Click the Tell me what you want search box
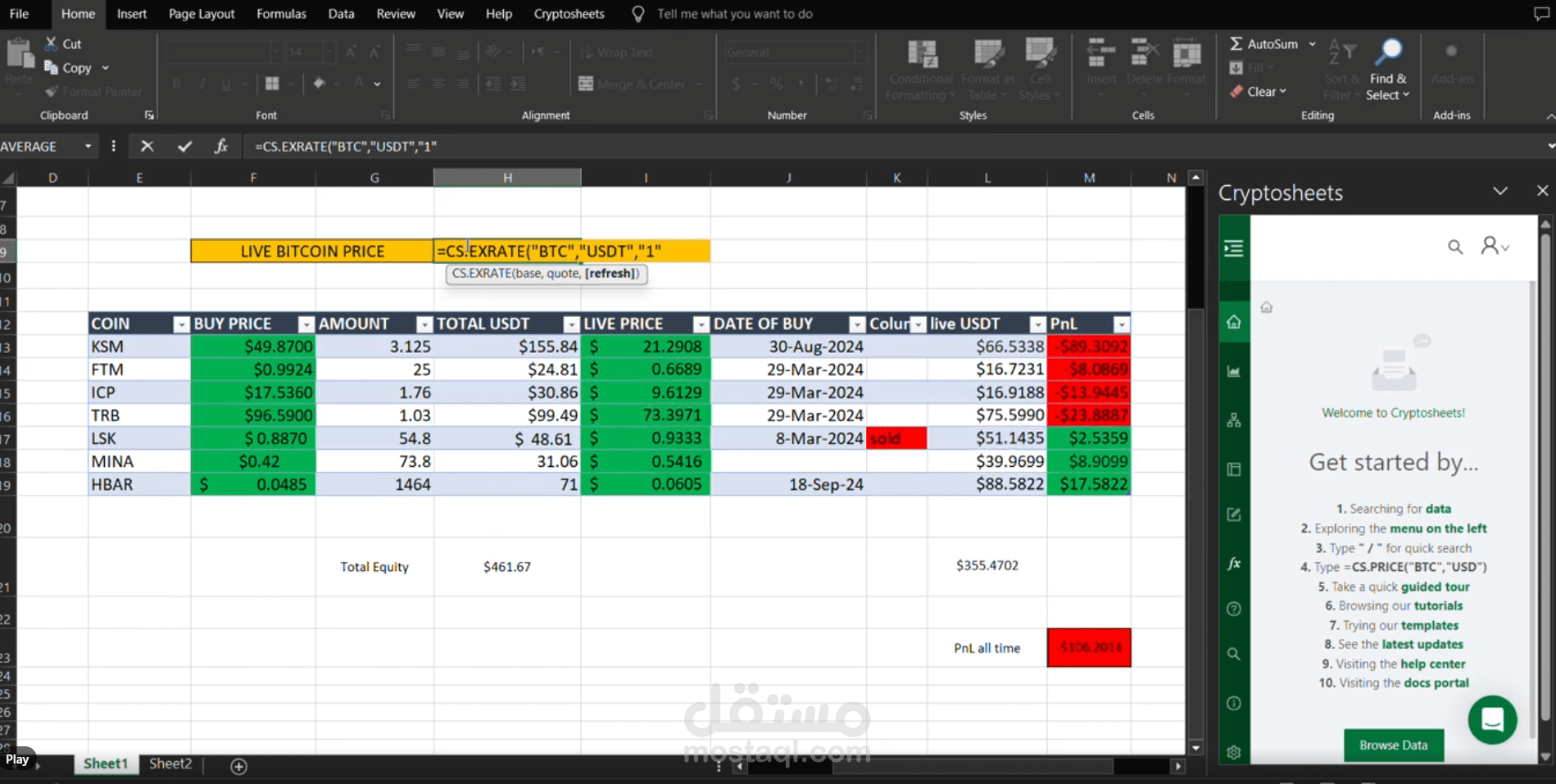The height and width of the screenshot is (784, 1556). pos(734,14)
